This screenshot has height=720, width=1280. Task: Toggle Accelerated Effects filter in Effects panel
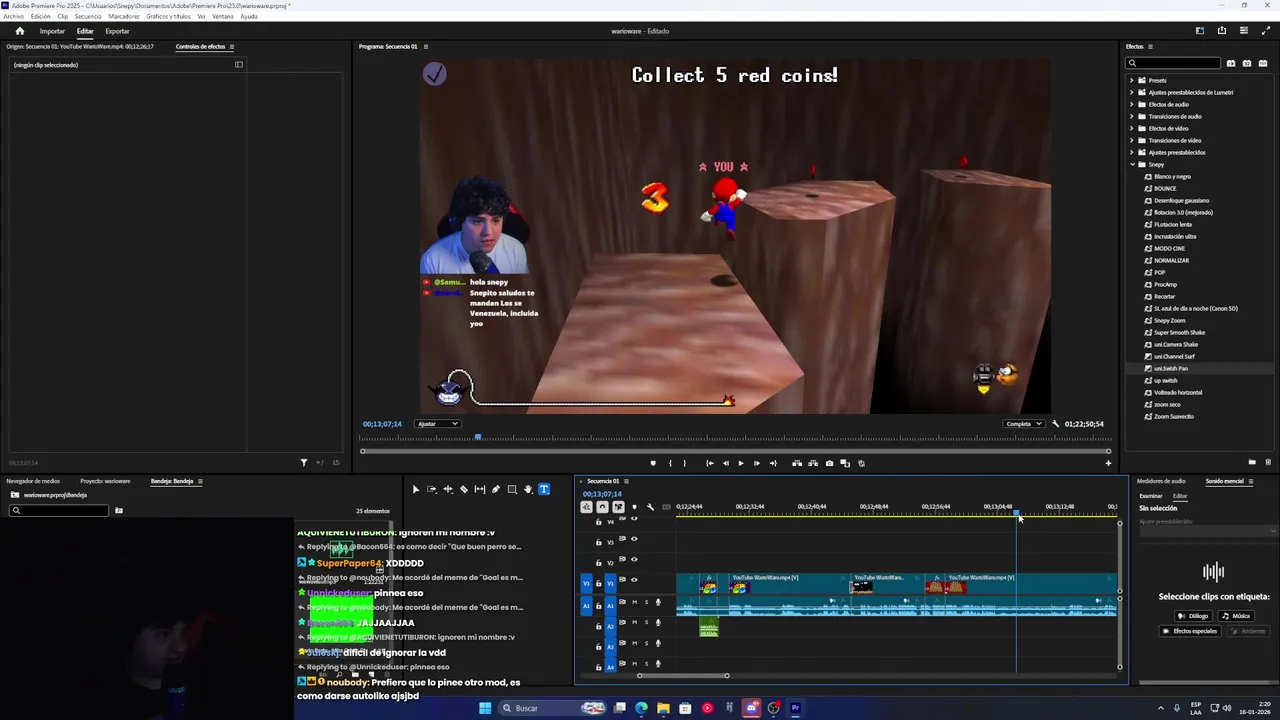pos(1231,63)
